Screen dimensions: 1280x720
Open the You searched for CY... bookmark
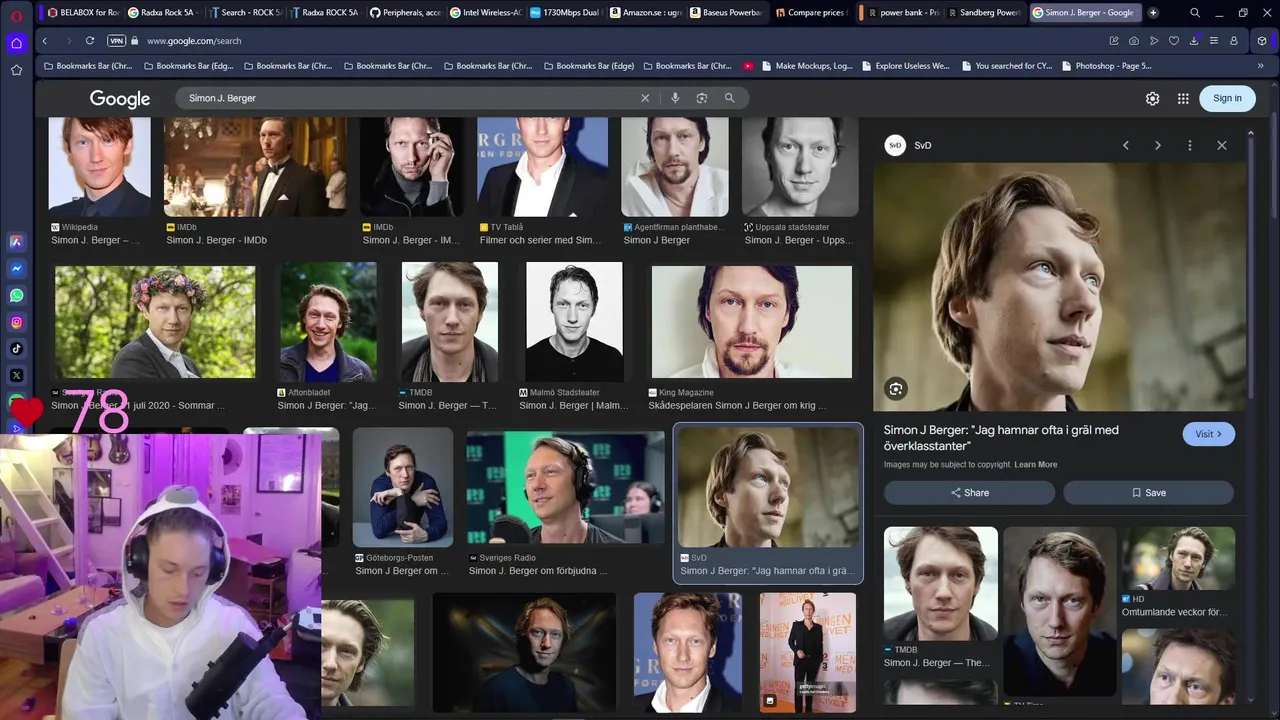(x=1006, y=66)
